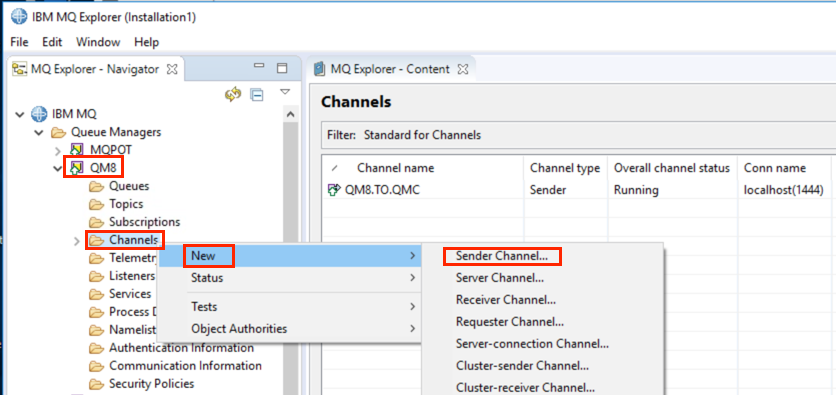Click the Telemetry folder icon
Viewport: 836px width, 395px height.
point(96,259)
